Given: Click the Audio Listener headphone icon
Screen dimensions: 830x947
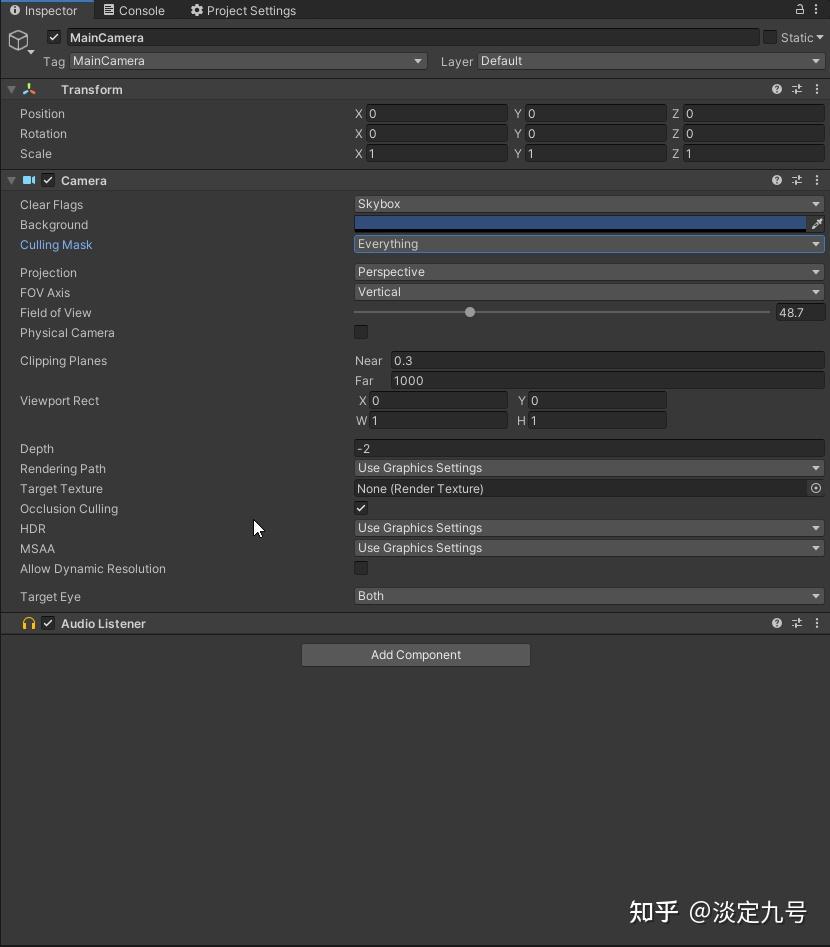Looking at the screenshot, I should click(28, 623).
